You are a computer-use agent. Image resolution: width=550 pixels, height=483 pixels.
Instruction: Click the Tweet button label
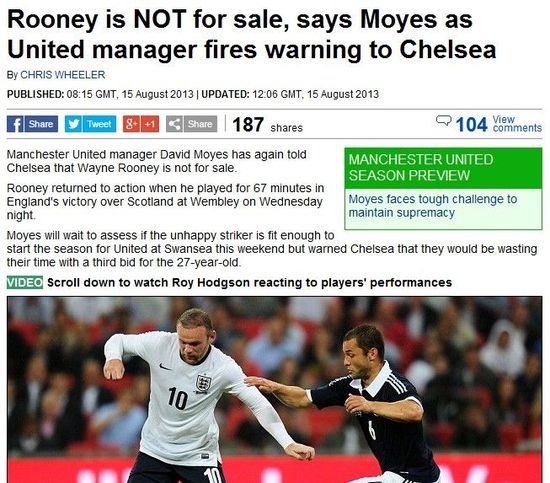[x=99, y=124]
